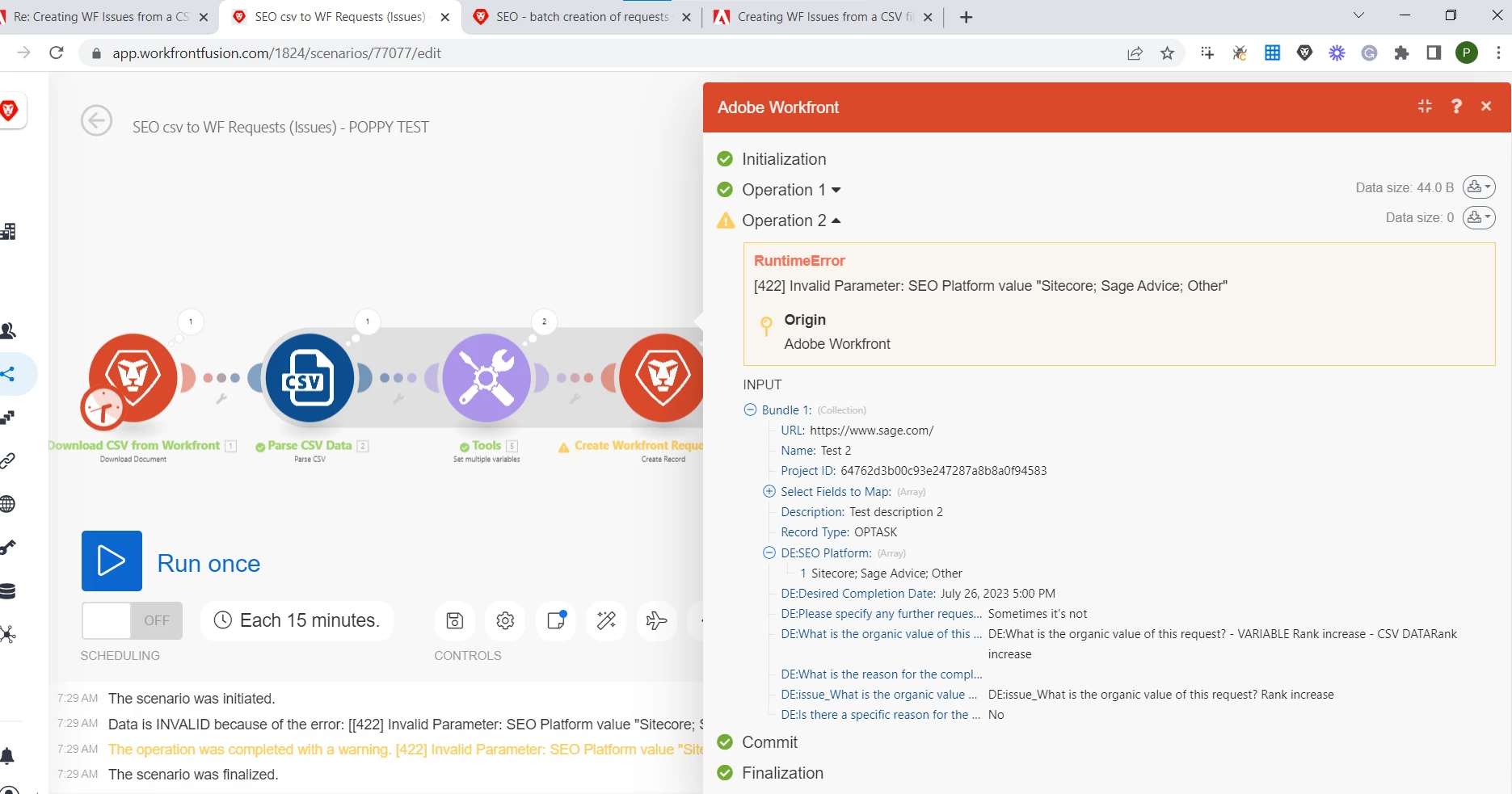Expand Operation 1 dropdown arrow
Image resolution: width=1512 pixels, height=794 pixels.
[x=836, y=190]
